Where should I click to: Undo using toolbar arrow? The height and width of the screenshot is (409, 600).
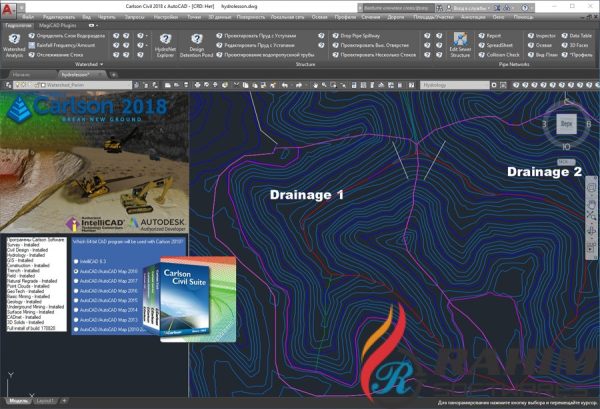pyautogui.click(x=285, y=85)
